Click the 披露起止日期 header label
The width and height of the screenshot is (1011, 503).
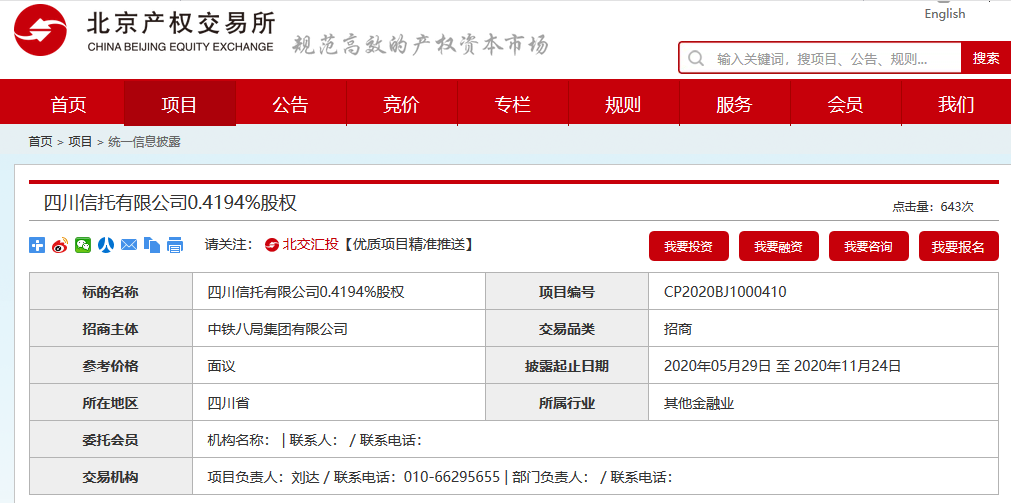(x=567, y=366)
